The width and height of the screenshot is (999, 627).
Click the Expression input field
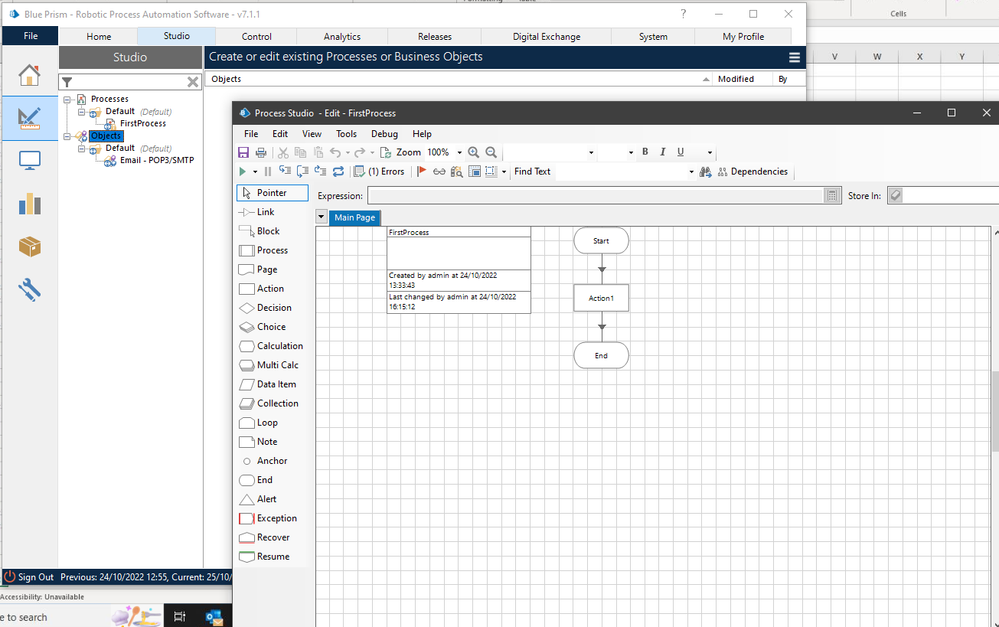[596, 196]
